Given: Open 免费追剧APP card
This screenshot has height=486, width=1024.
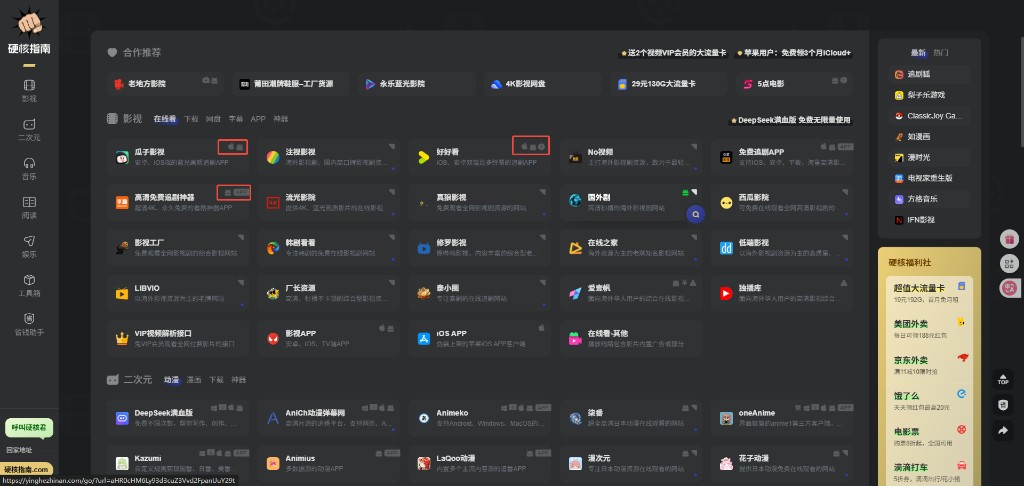Looking at the screenshot, I should (782, 157).
